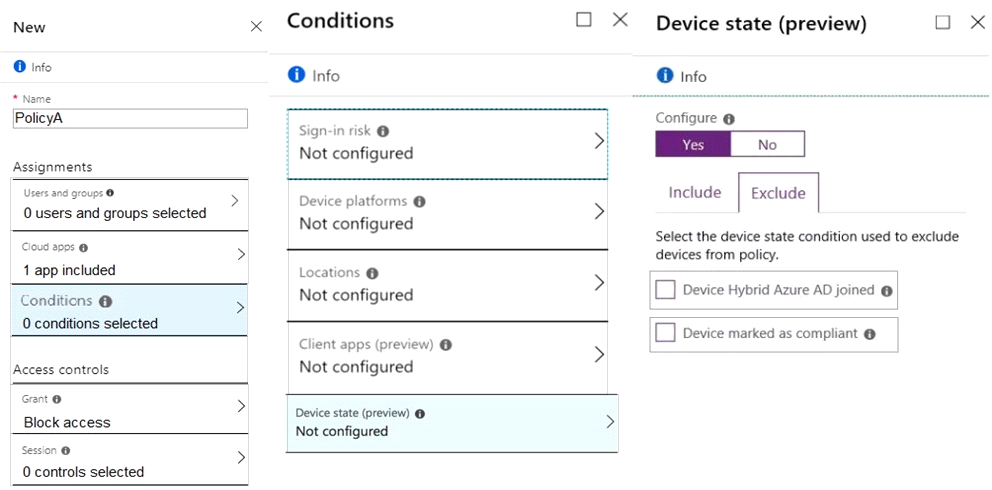Click the info icon next to Device platforms
This screenshot has width=992, height=490.
419,202
